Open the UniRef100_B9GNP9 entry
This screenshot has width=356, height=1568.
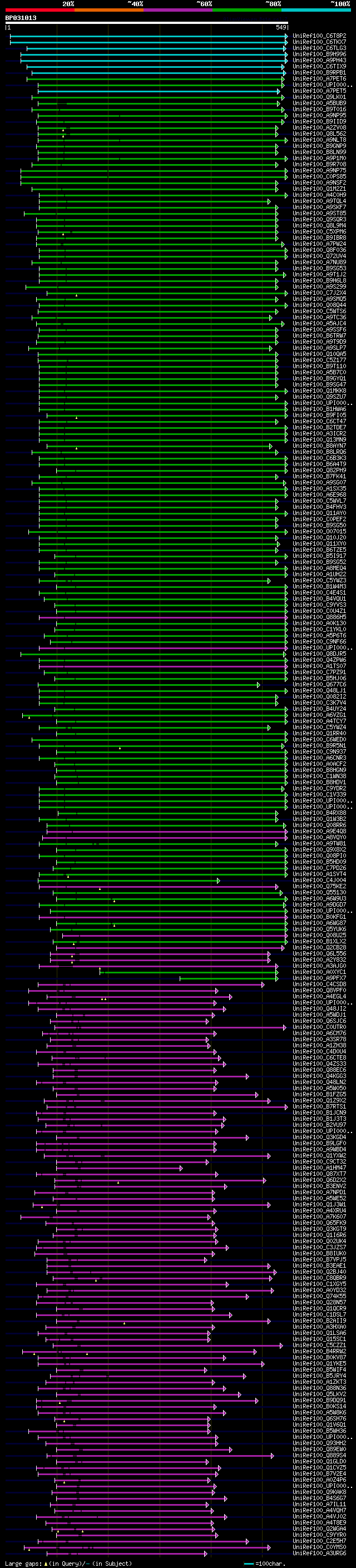319,146
